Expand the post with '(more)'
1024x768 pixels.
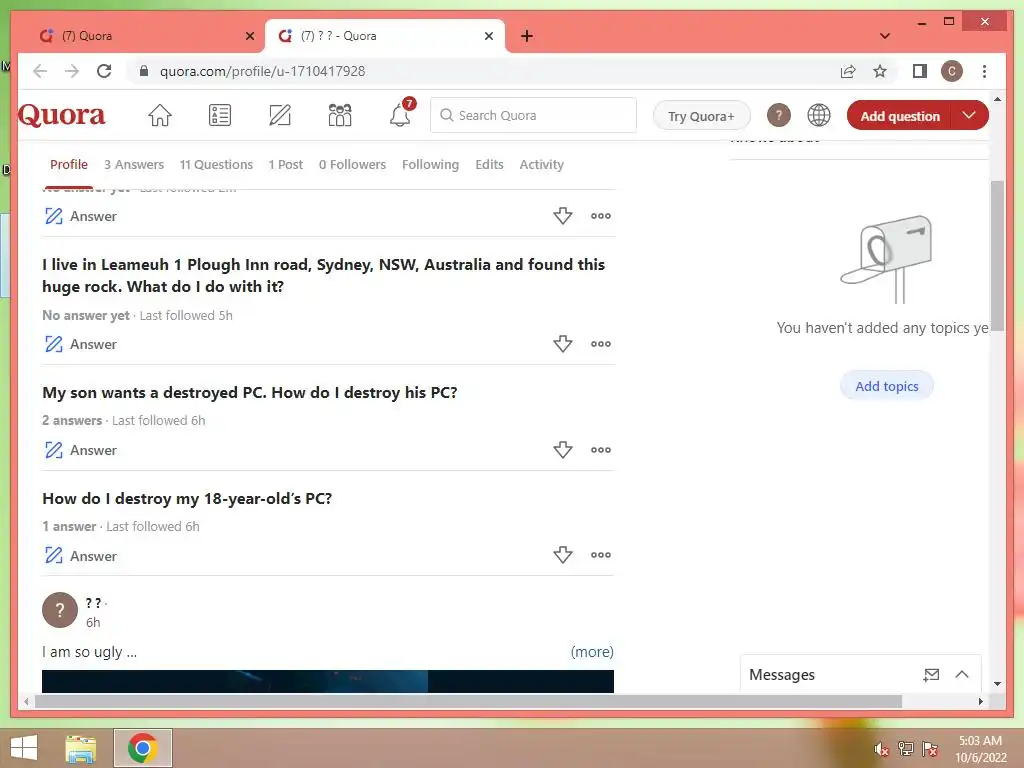[592, 652]
